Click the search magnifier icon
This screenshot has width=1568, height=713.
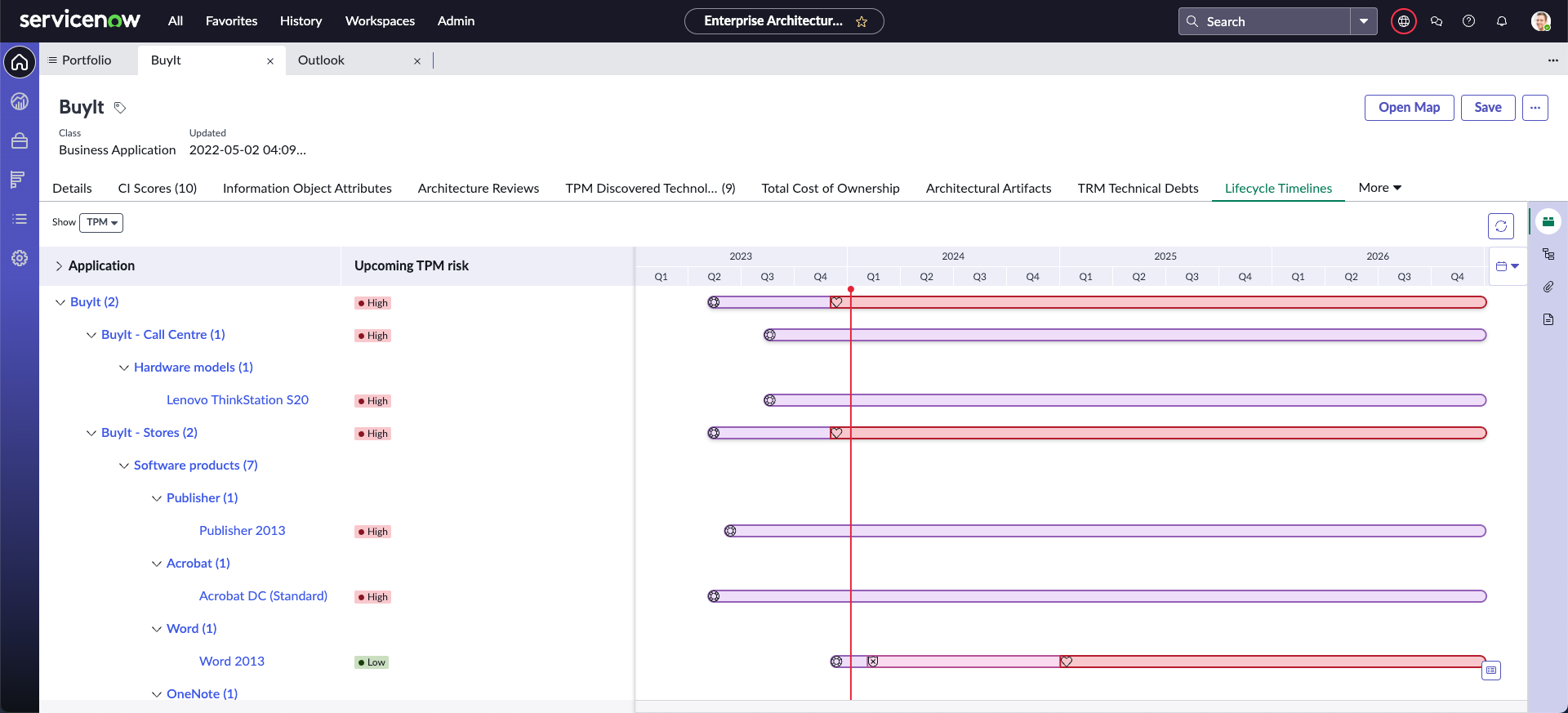pyautogui.click(x=1192, y=21)
